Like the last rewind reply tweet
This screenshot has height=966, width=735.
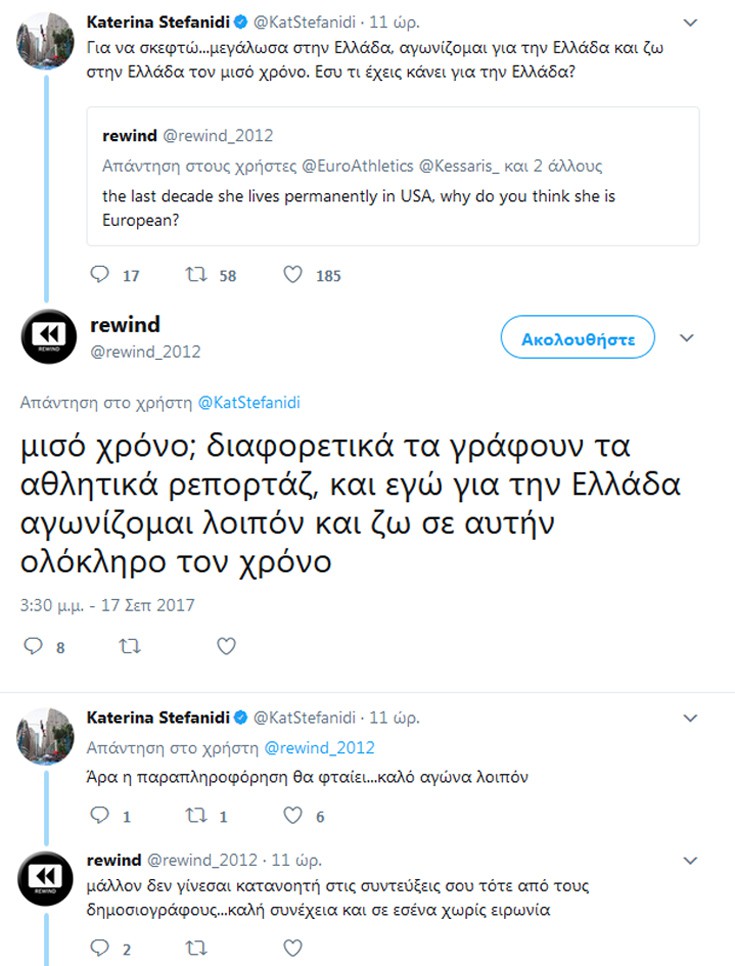(x=292, y=947)
